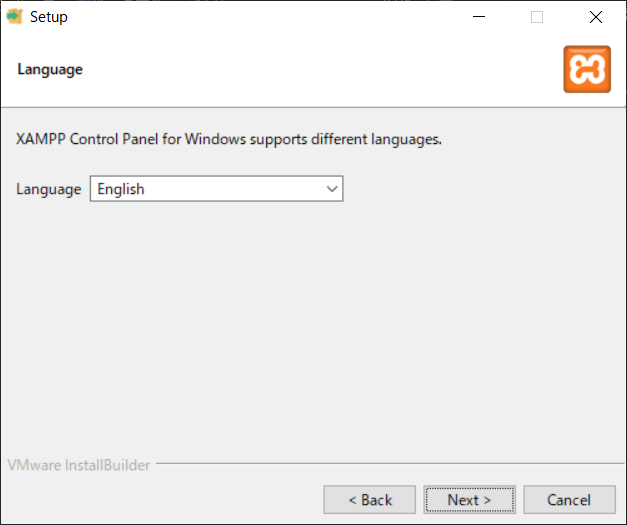Close the Setup window

[596, 17]
